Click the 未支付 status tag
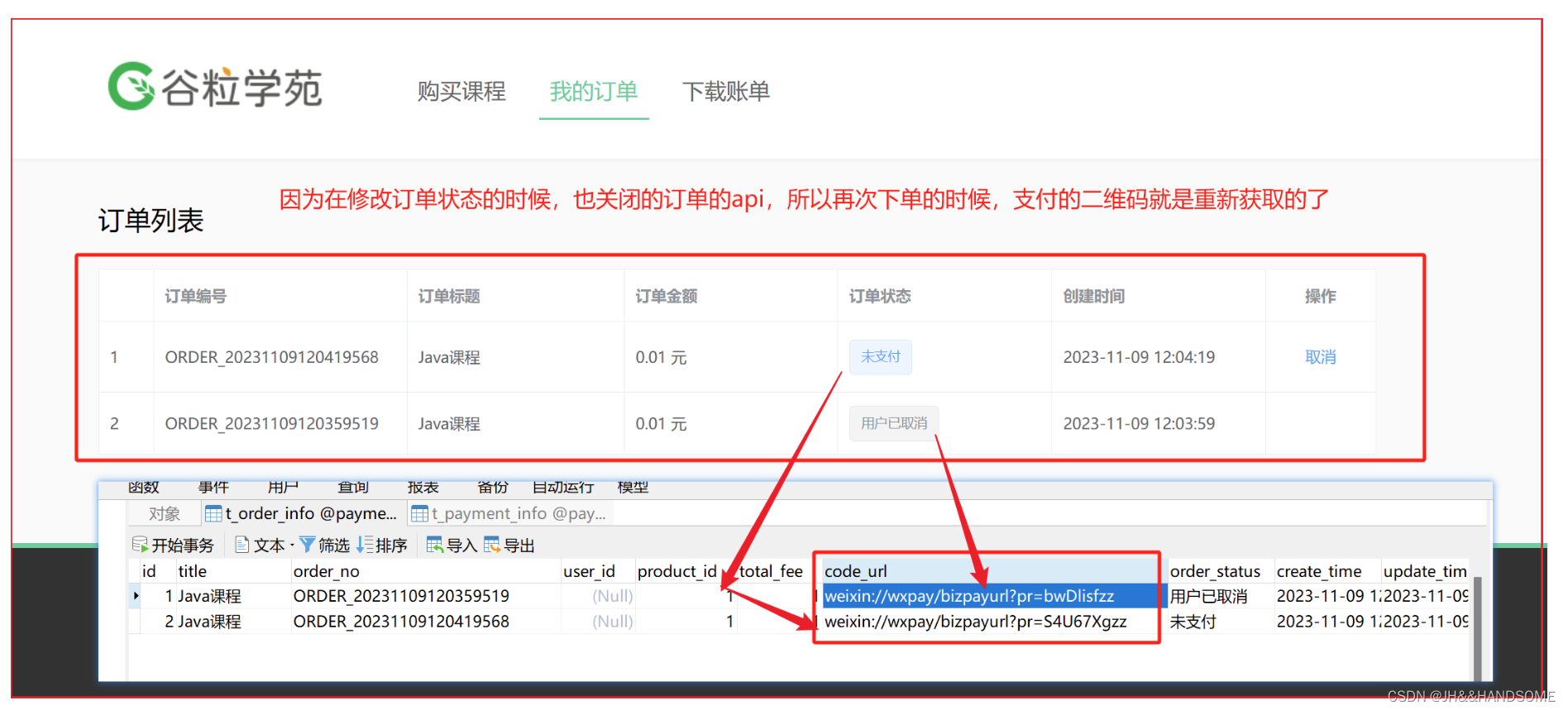The width and height of the screenshot is (1568, 710). (881, 356)
